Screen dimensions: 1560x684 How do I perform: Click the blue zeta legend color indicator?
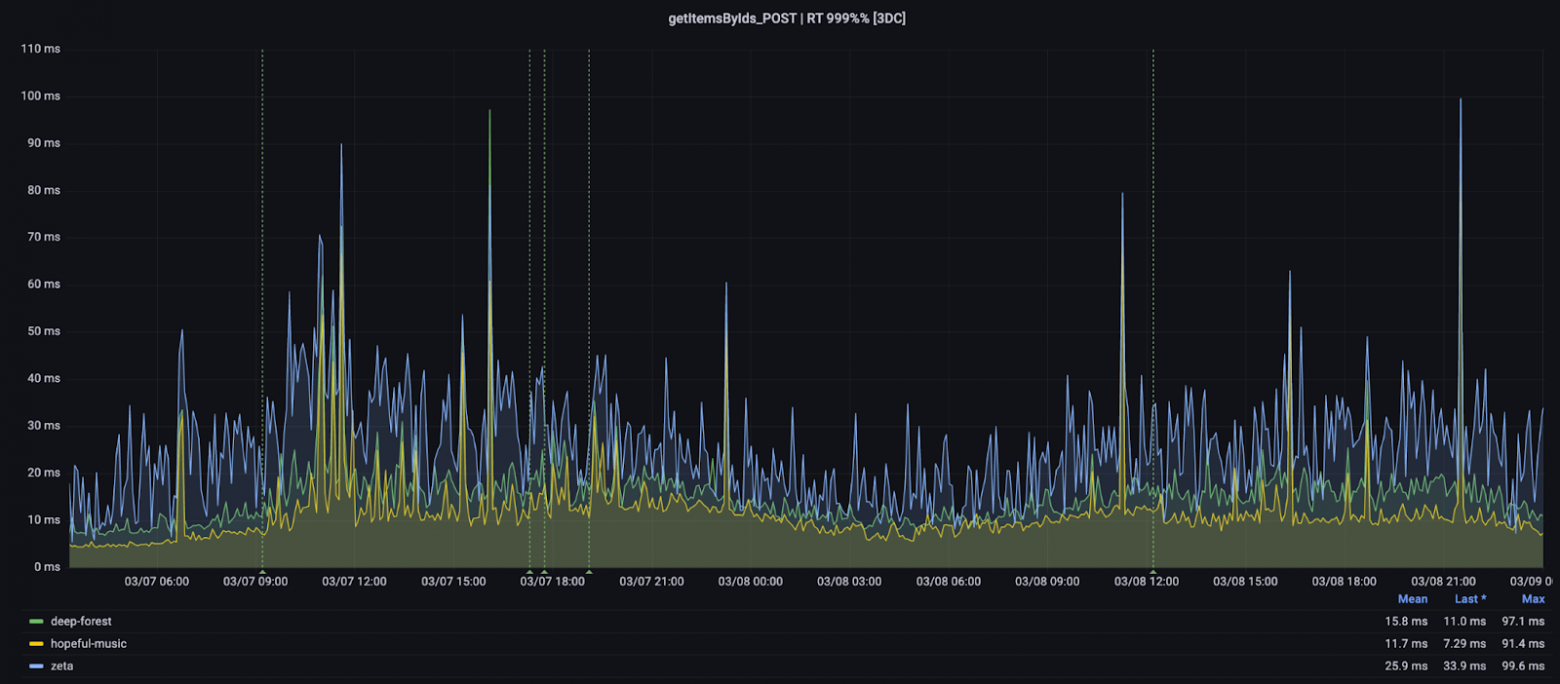pyautogui.click(x=37, y=666)
